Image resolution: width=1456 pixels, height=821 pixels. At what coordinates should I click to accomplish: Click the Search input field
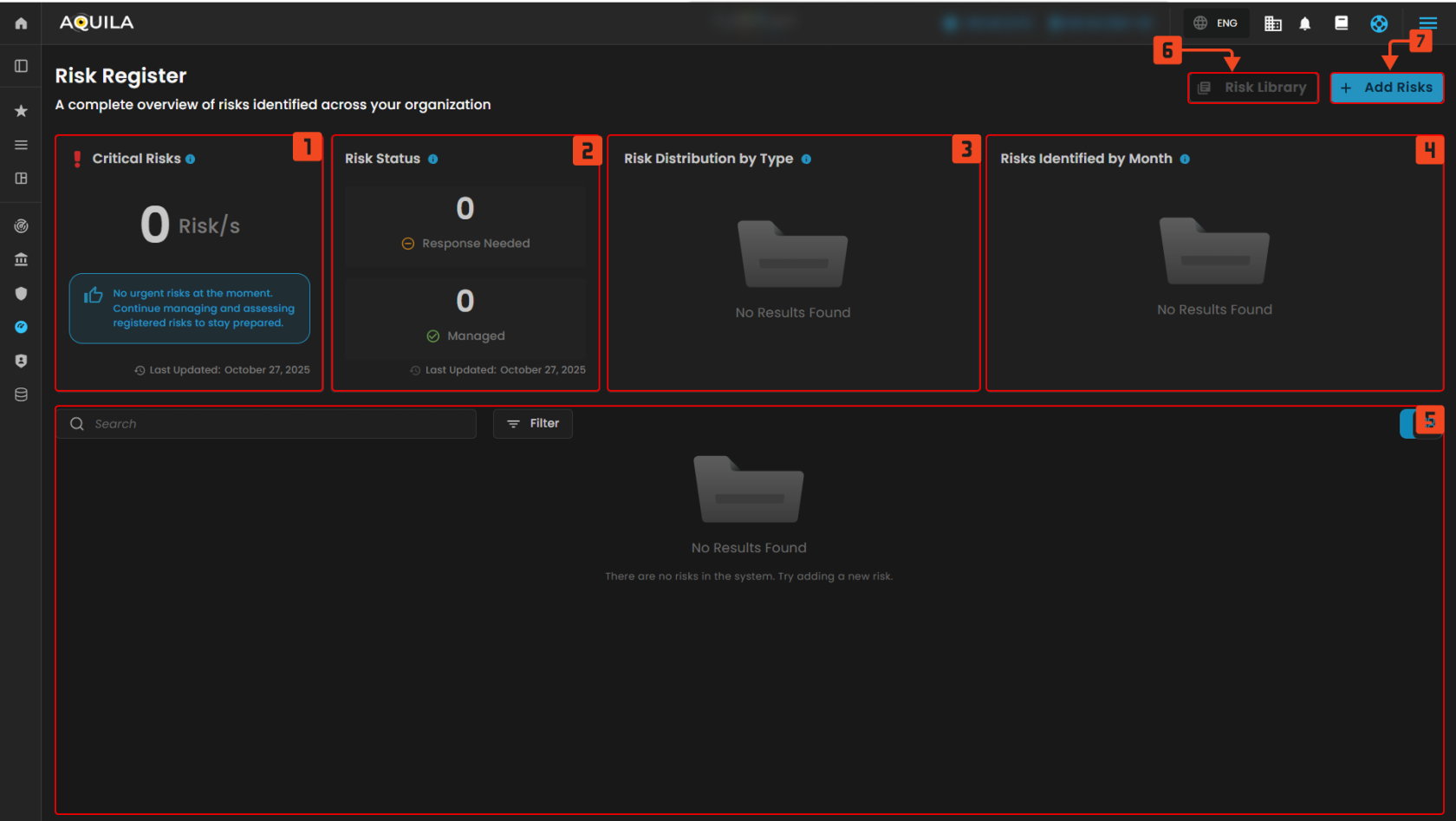[277, 423]
